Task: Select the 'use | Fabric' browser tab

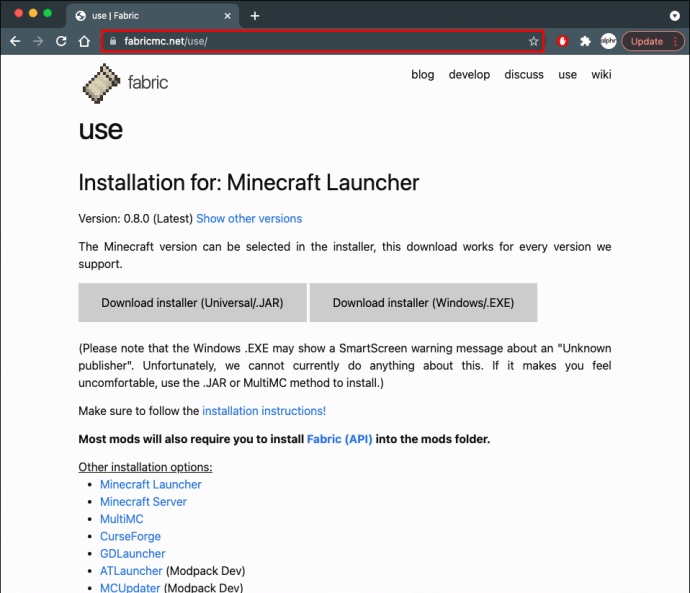Action: tap(153, 16)
